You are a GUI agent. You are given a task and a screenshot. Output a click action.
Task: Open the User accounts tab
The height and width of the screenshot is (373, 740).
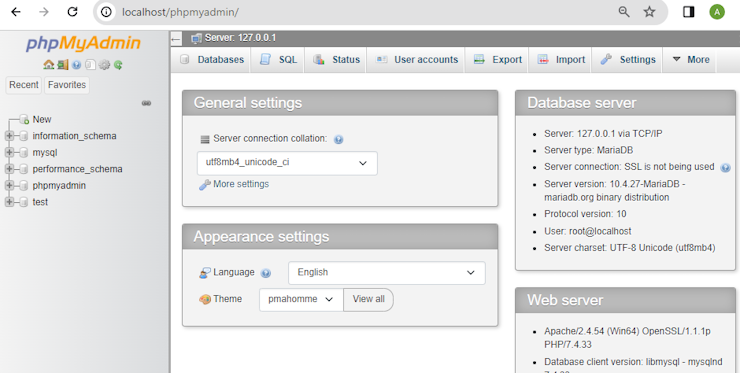click(x=416, y=59)
